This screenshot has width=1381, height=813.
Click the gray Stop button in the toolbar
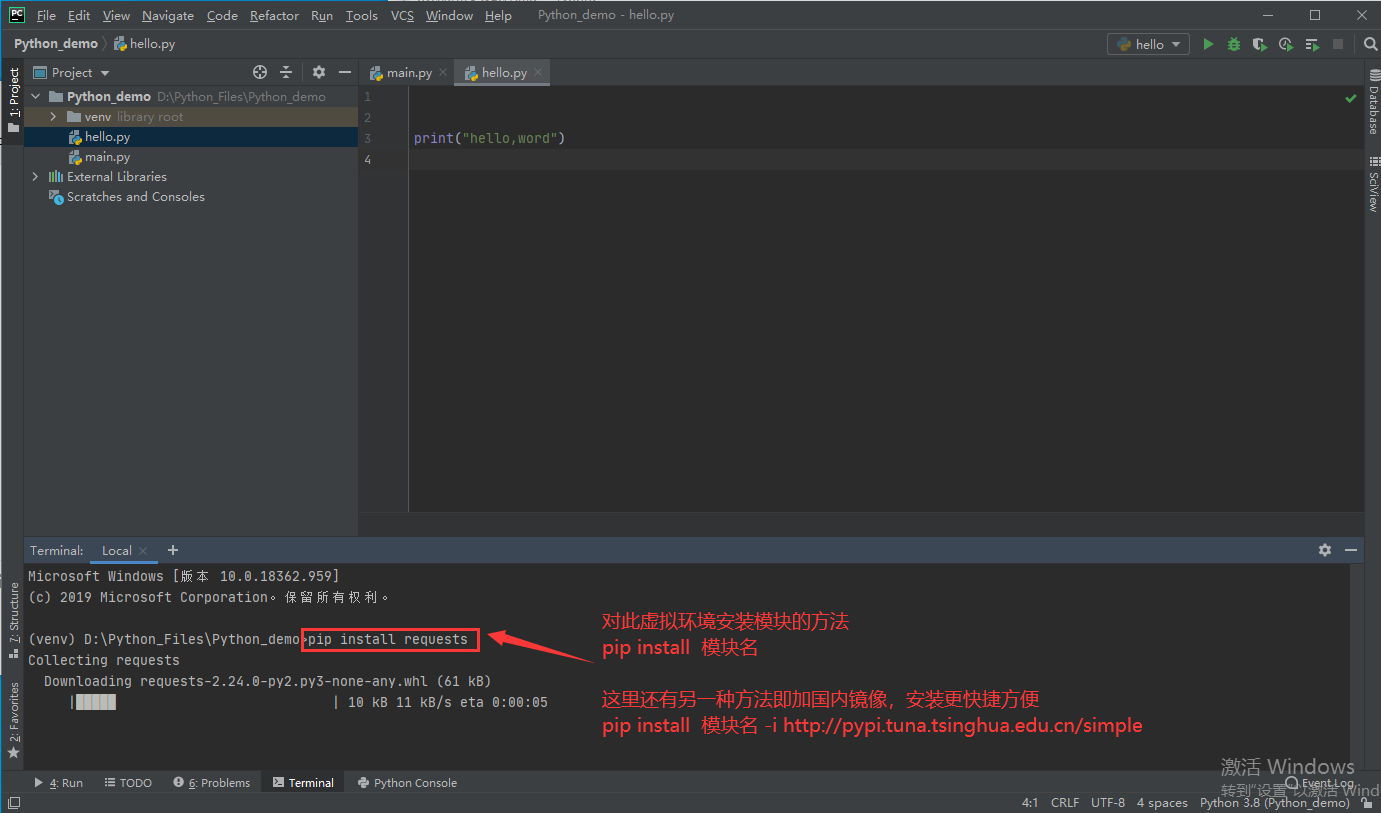(1338, 44)
